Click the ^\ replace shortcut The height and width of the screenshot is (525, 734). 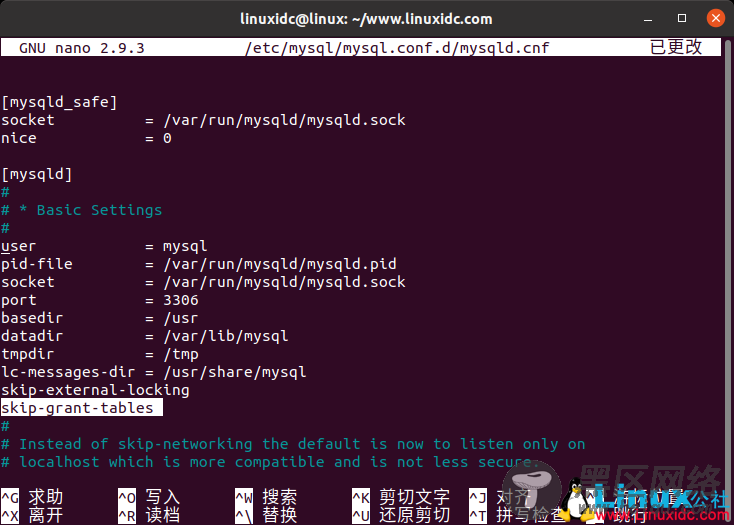tap(266, 515)
